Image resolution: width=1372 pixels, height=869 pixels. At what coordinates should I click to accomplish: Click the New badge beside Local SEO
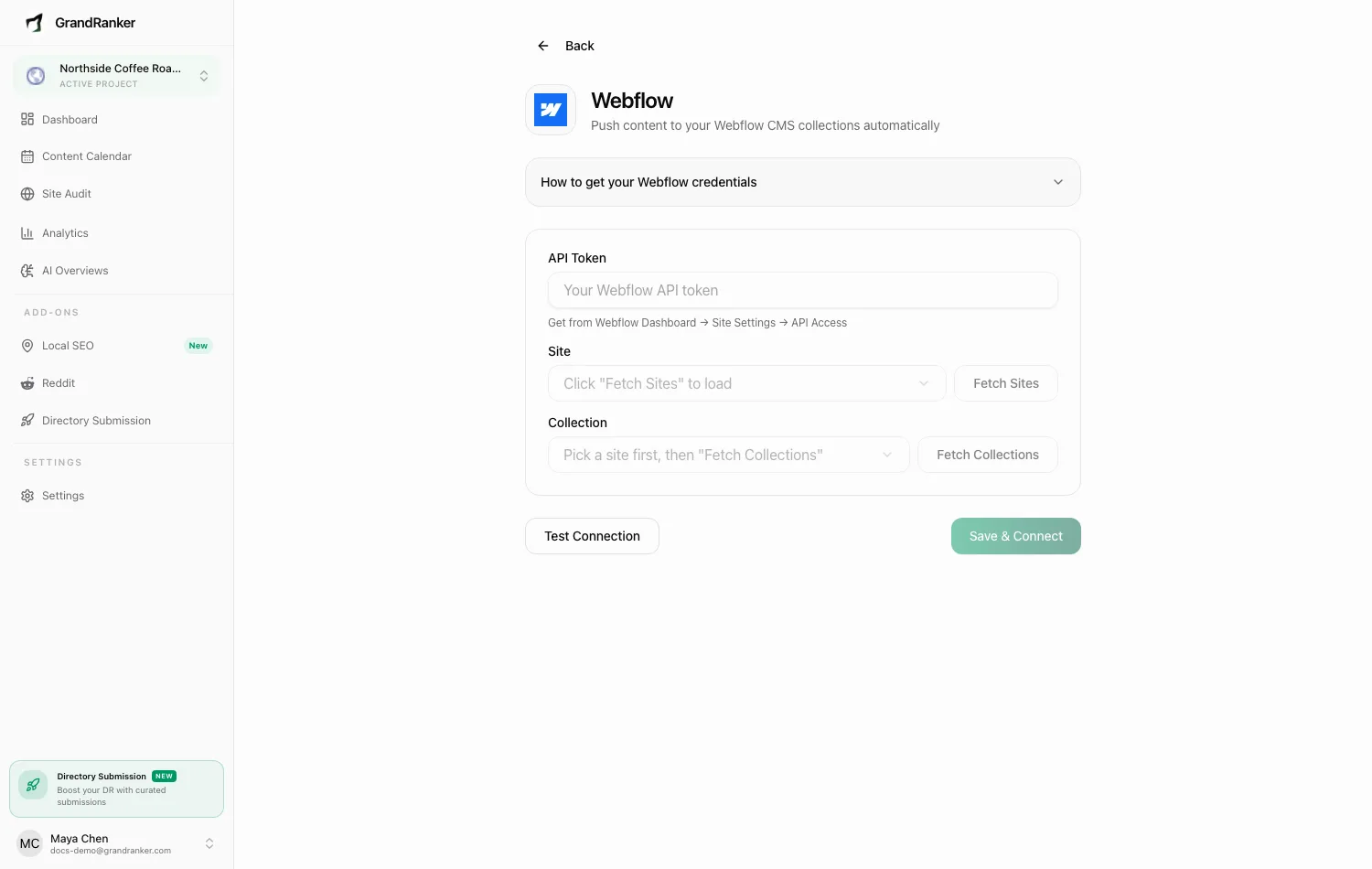[x=198, y=346]
